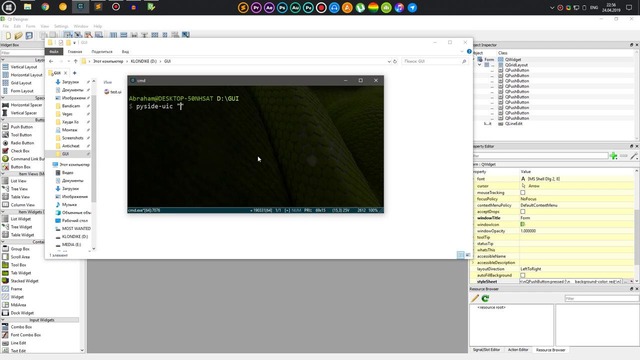This screenshot has height=360, width=640.
Task: Select the Edit Buddies mode icon
Action: 88,35
